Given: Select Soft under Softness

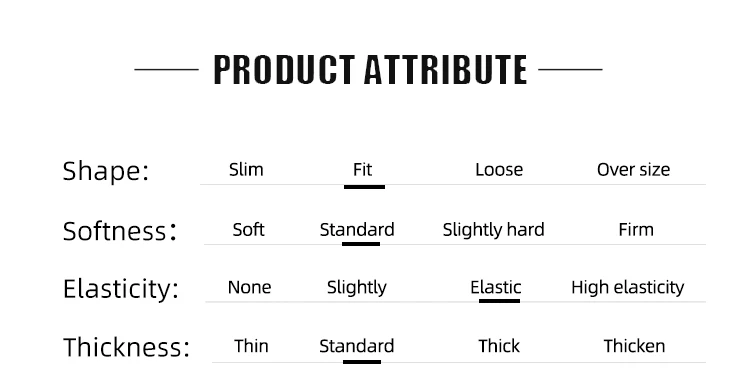Looking at the screenshot, I should point(248,230).
